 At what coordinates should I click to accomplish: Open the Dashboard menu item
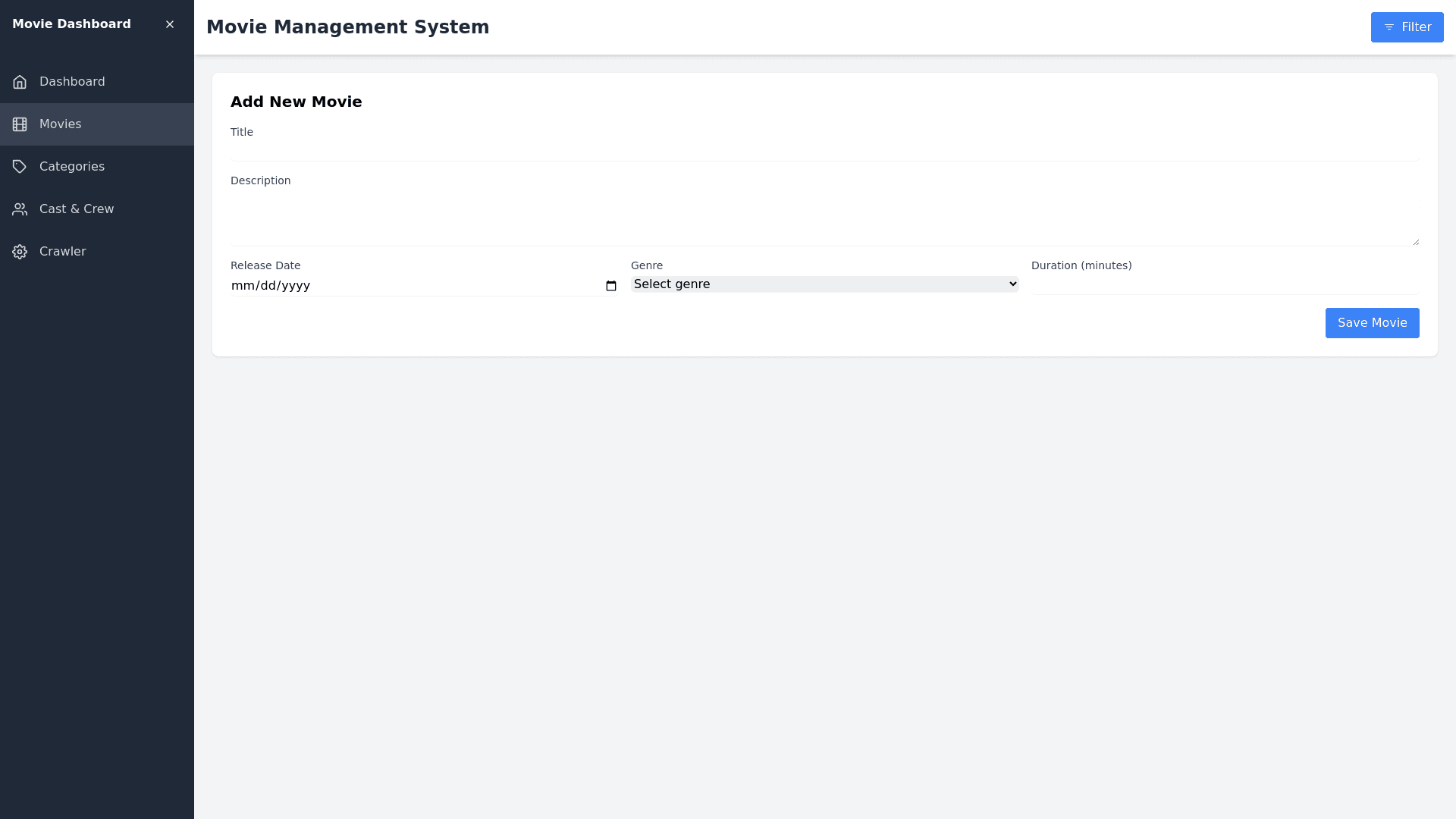click(x=72, y=82)
